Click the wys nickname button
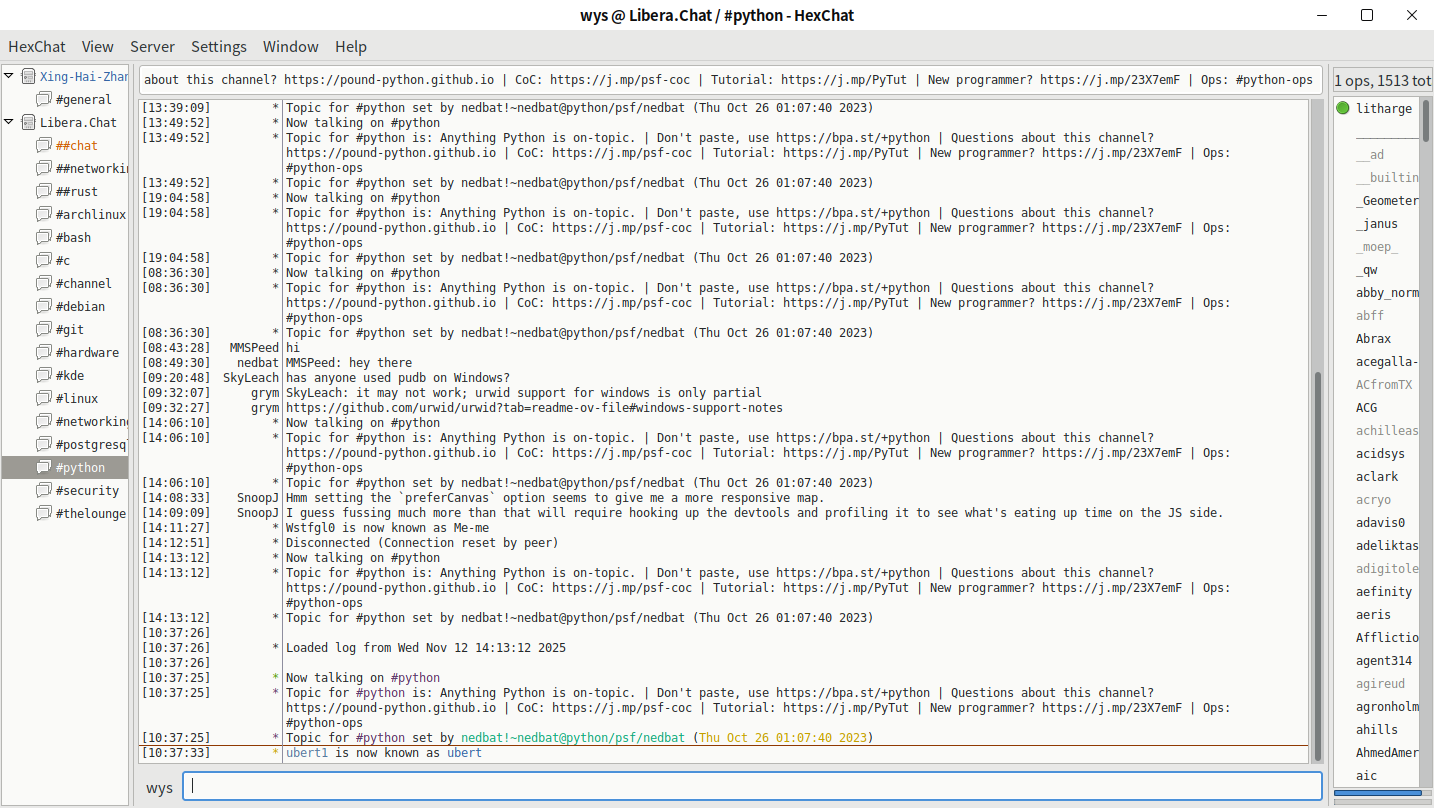Viewport: 1434px width, 808px height. coord(159,787)
